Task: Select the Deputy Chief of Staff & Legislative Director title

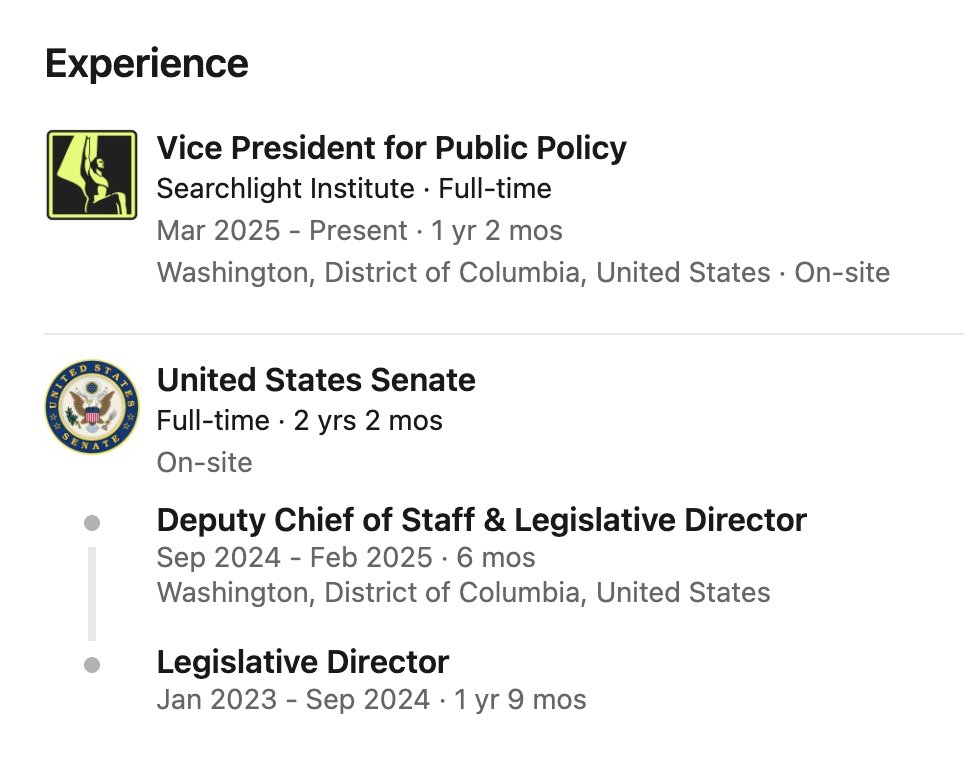Action: coord(481,520)
